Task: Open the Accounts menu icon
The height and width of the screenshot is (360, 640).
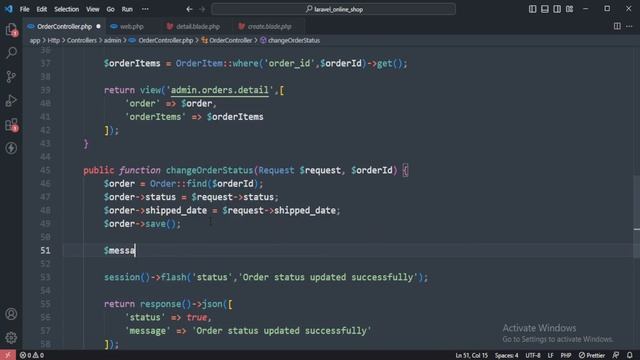Action: click(11, 314)
